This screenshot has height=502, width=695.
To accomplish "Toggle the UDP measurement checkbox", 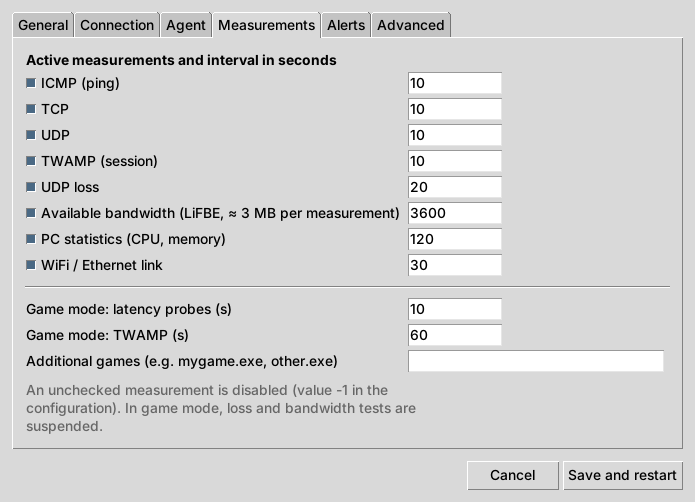I will [31, 135].
